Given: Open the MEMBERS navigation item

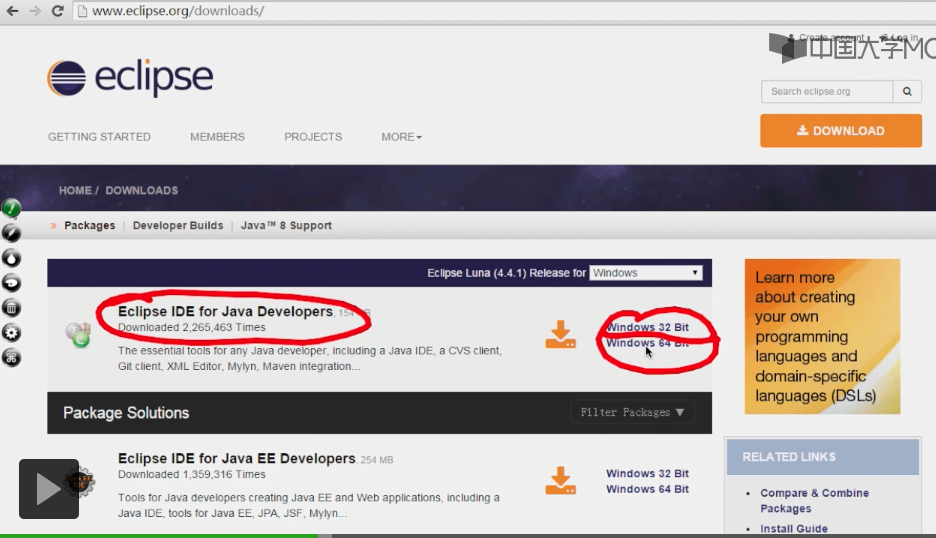Looking at the screenshot, I should pos(217,137).
